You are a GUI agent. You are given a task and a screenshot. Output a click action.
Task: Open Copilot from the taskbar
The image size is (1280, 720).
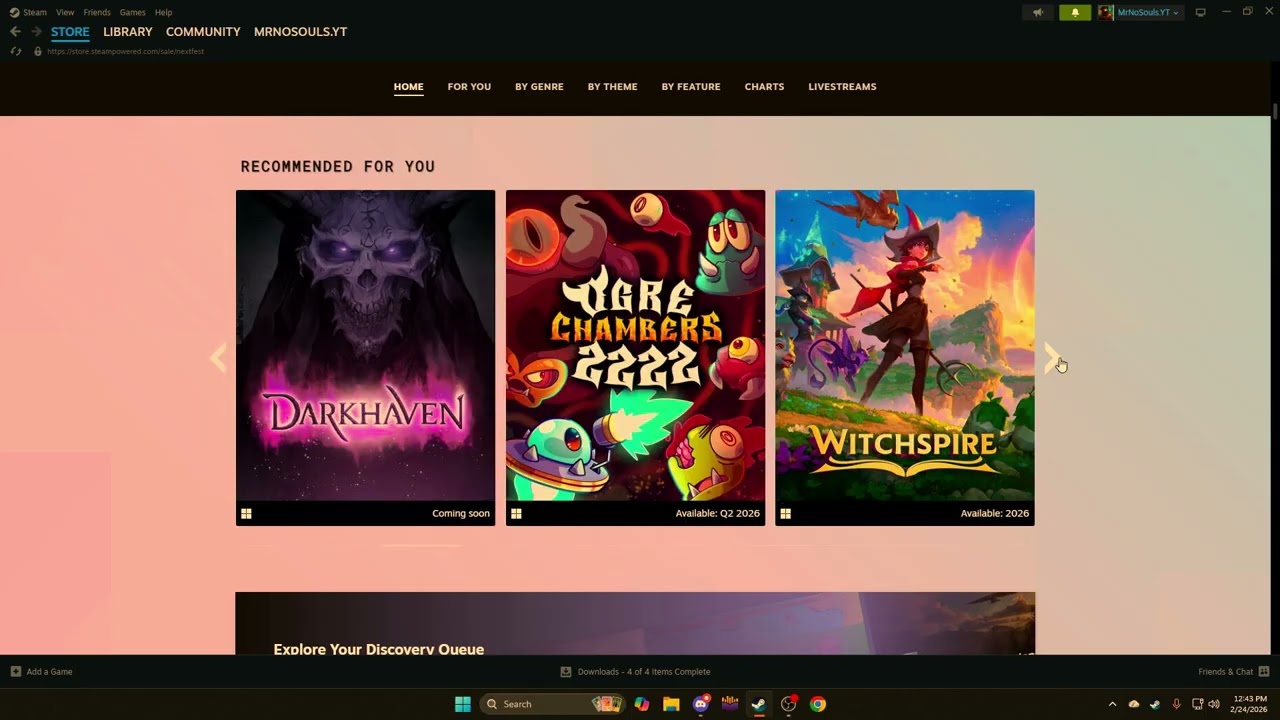pyautogui.click(x=642, y=704)
